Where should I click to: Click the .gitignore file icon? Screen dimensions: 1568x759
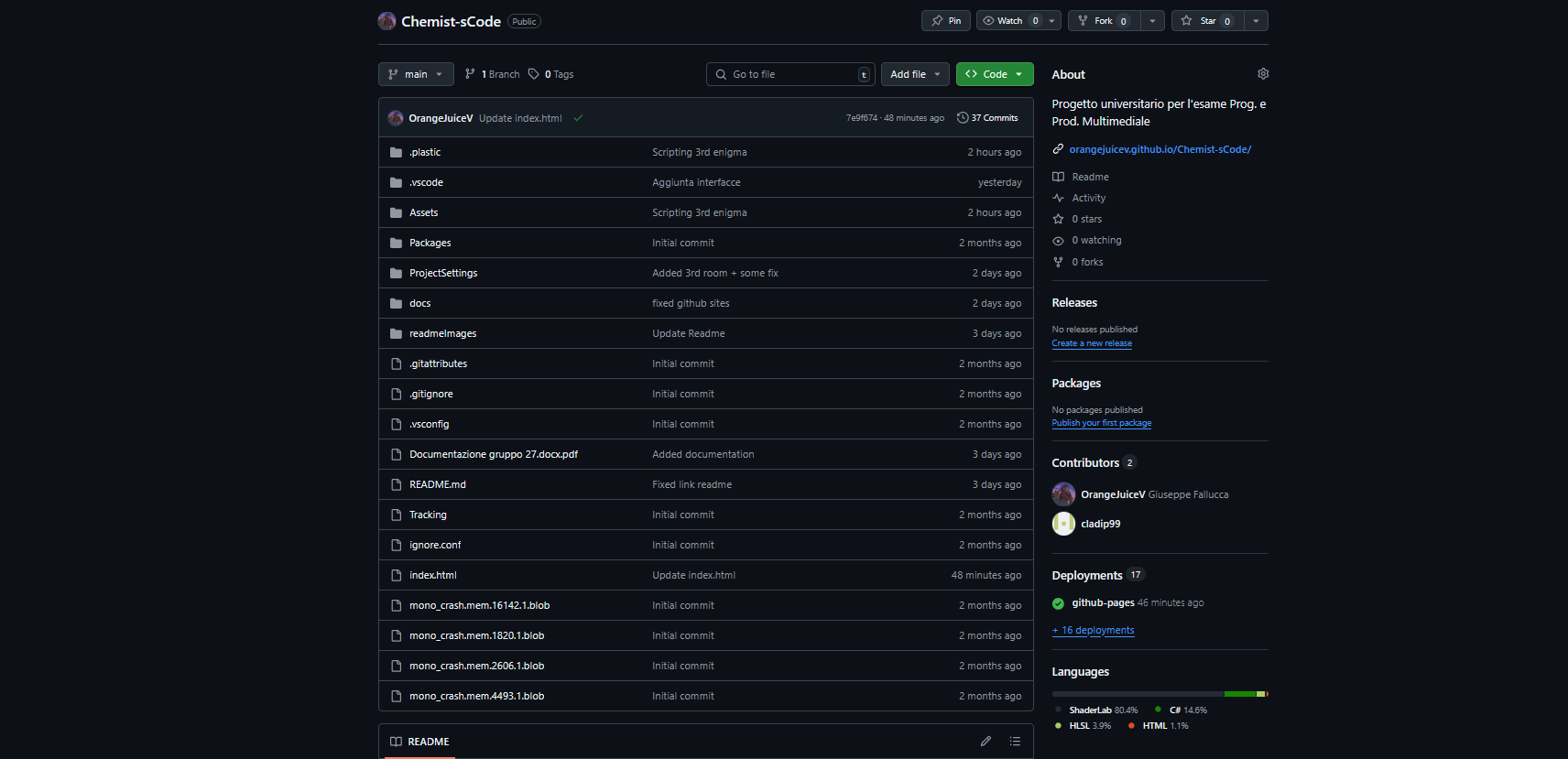pyautogui.click(x=396, y=394)
